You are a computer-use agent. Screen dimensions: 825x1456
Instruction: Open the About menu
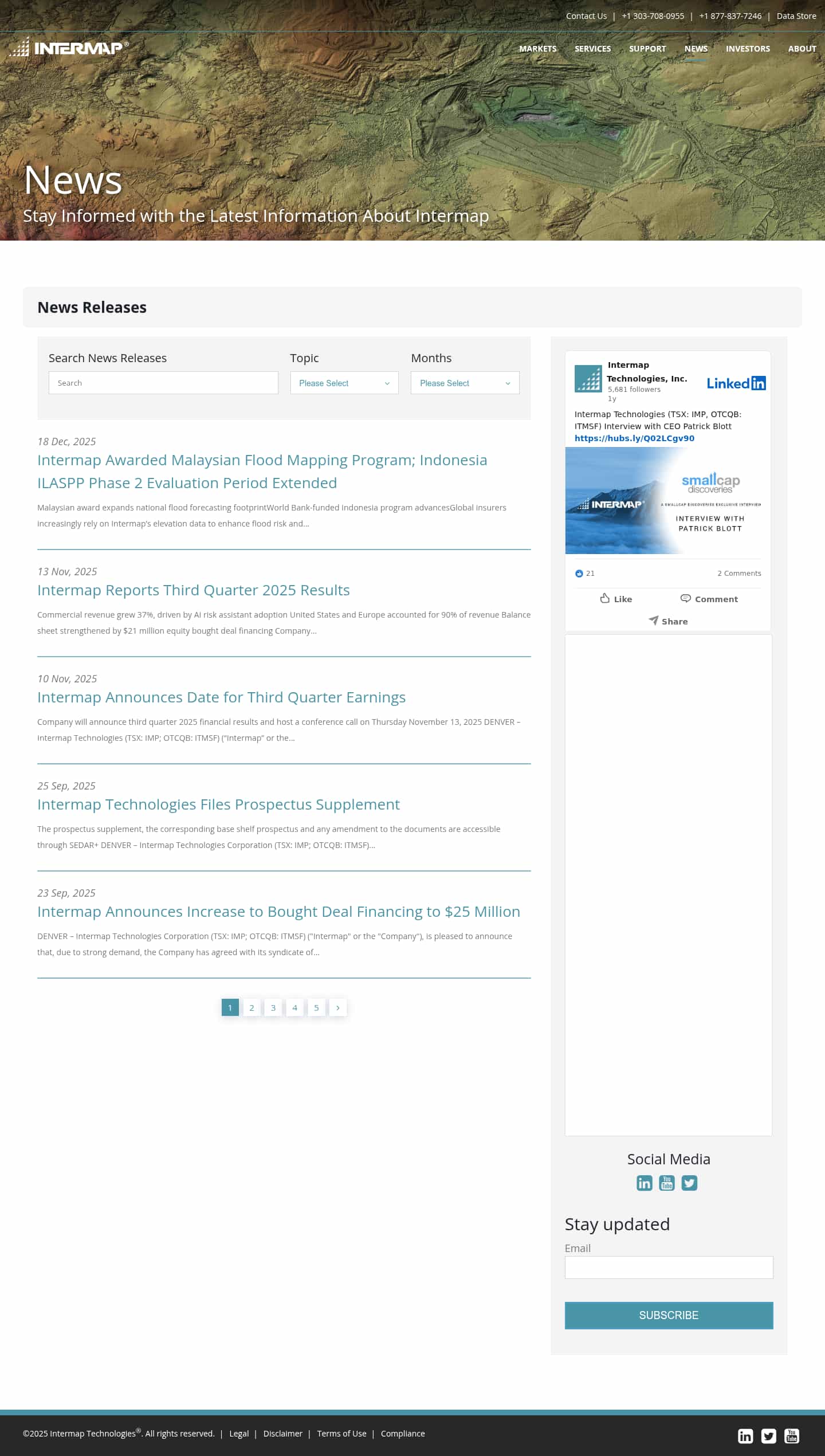coord(802,49)
